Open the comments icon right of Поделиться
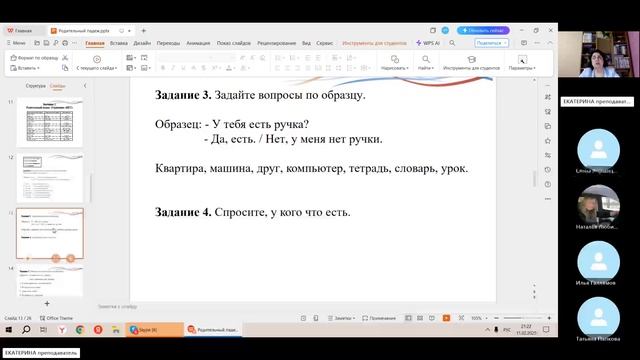This screenshot has height=360, width=640. [x=524, y=43]
